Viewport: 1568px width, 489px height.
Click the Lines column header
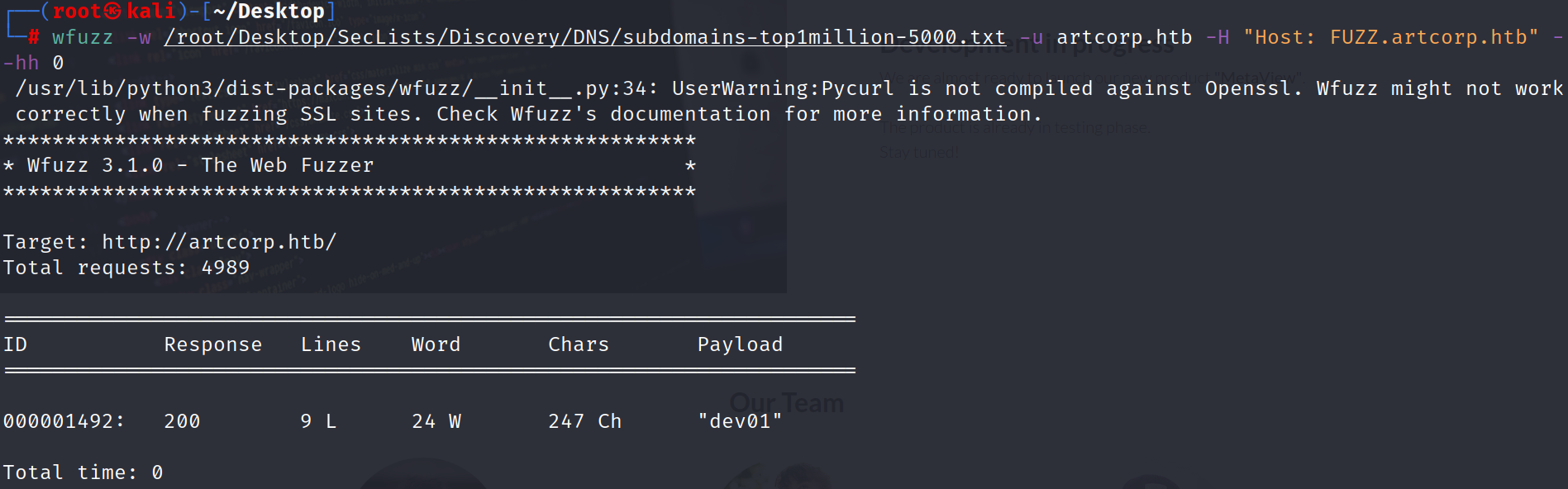tap(331, 344)
